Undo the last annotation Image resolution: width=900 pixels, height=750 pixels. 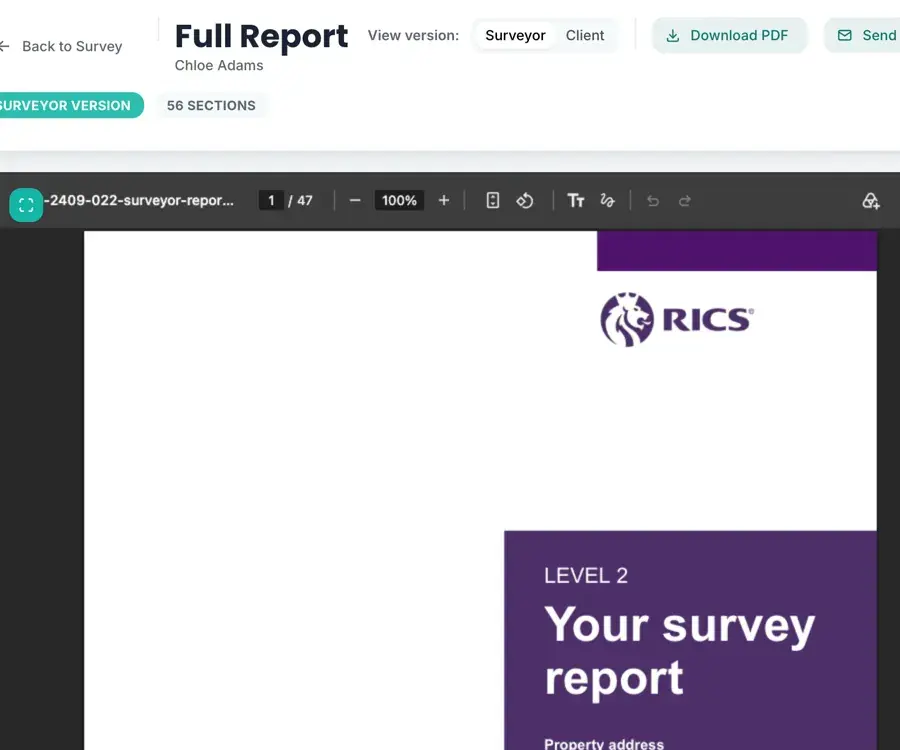(x=653, y=200)
